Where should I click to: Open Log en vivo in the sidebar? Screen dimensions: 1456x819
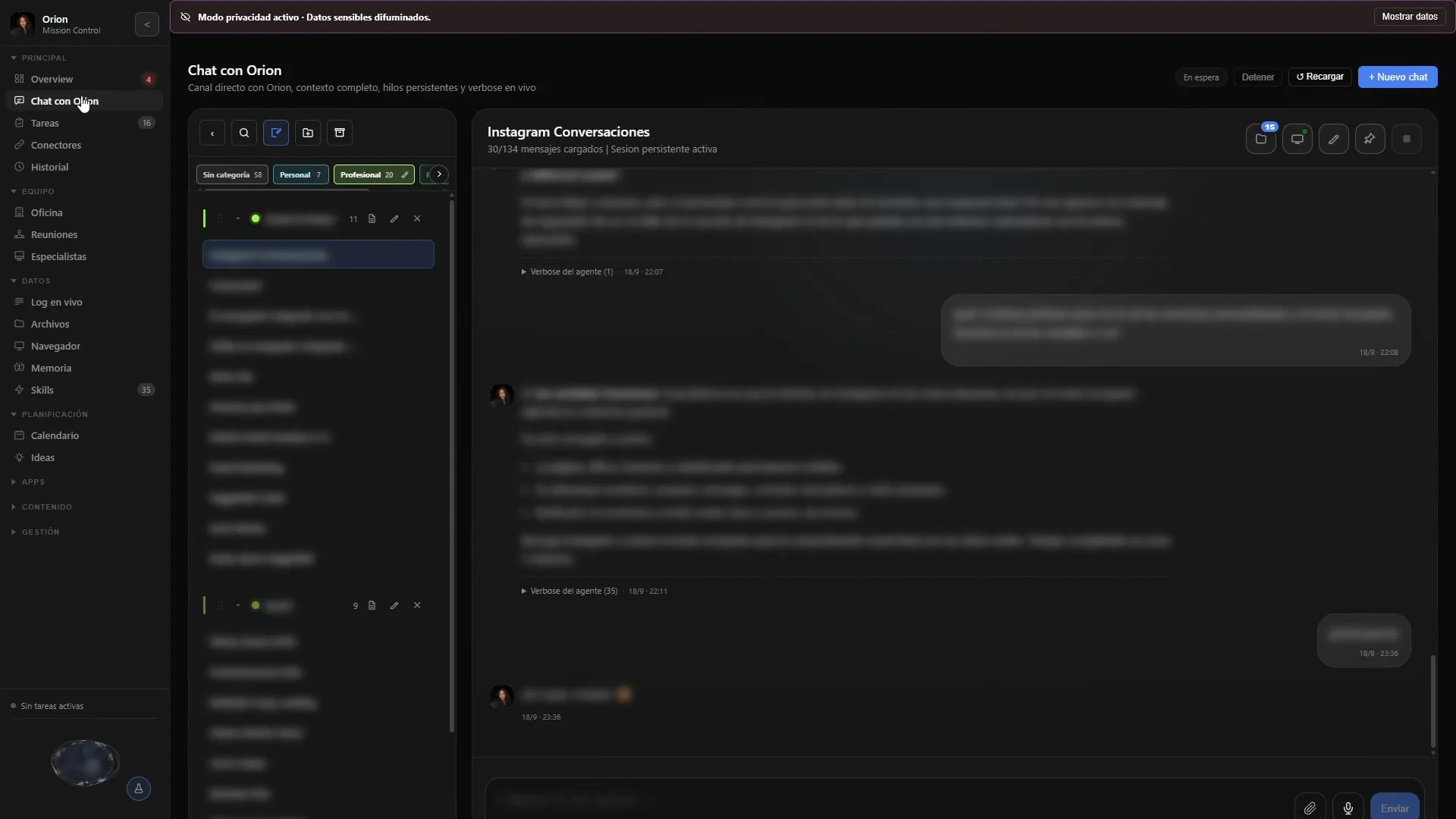coord(85,302)
